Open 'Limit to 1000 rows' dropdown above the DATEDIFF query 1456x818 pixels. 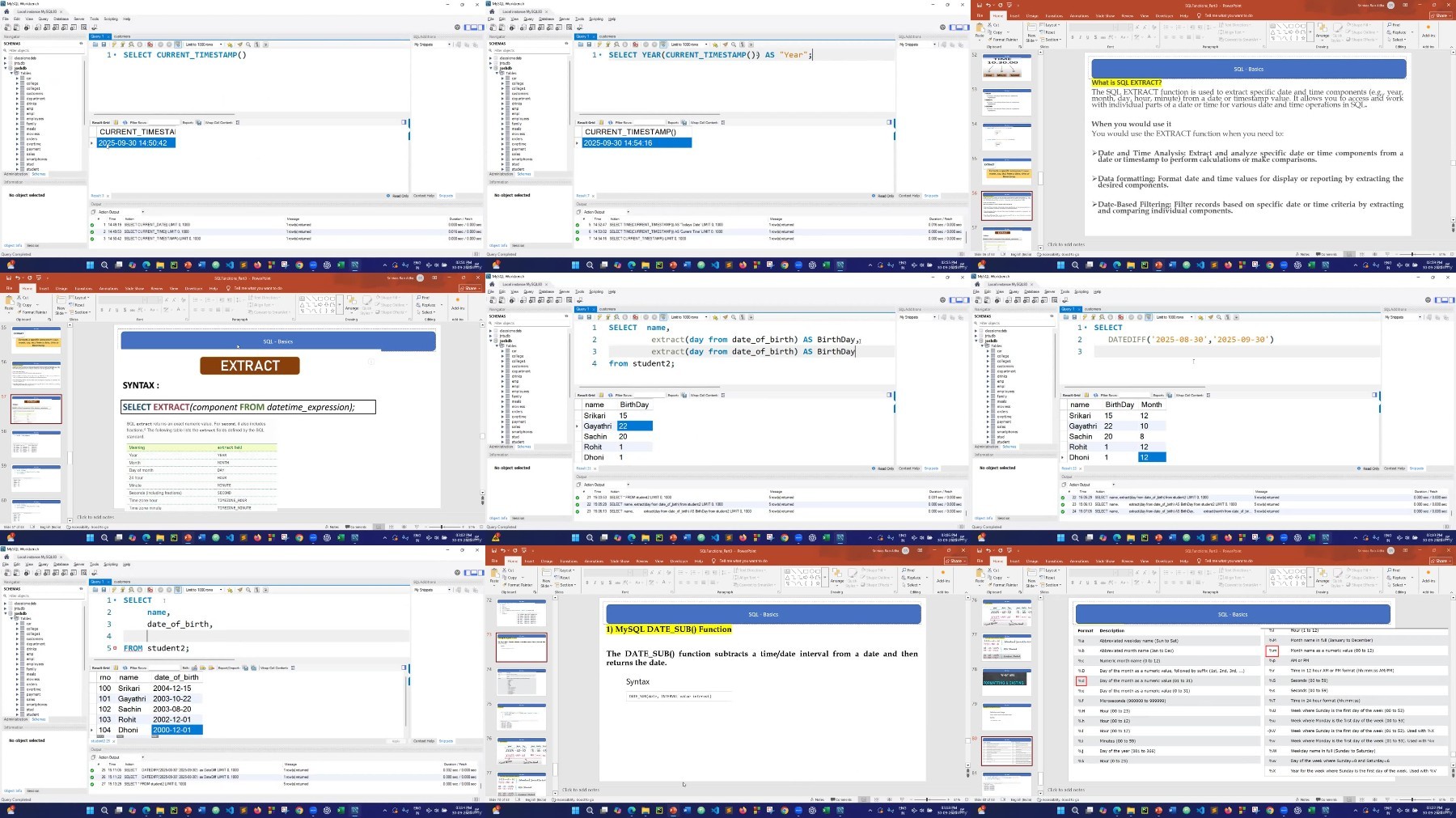click(1174, 317)
